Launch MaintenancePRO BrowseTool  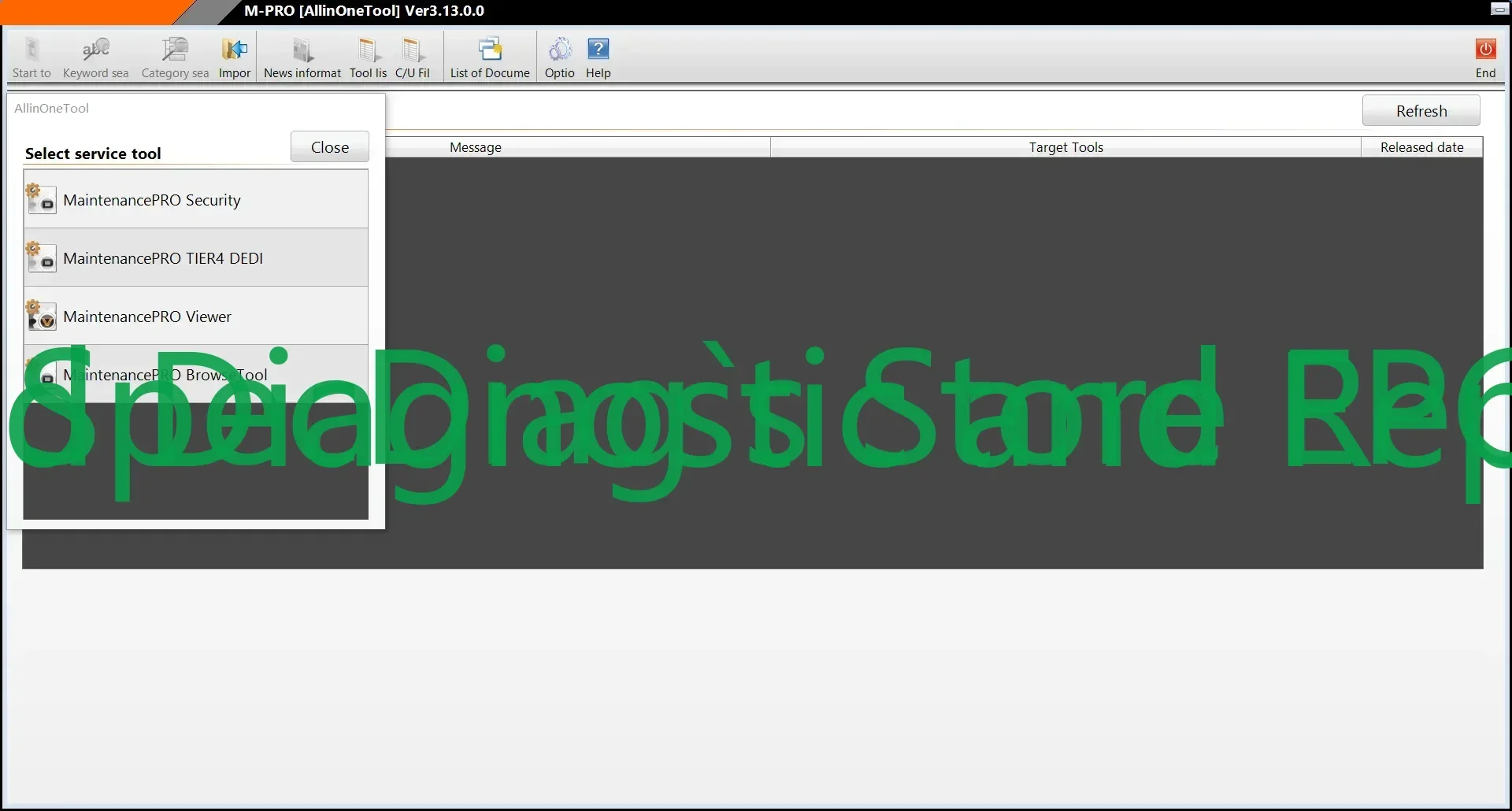[x=196, y=375]
